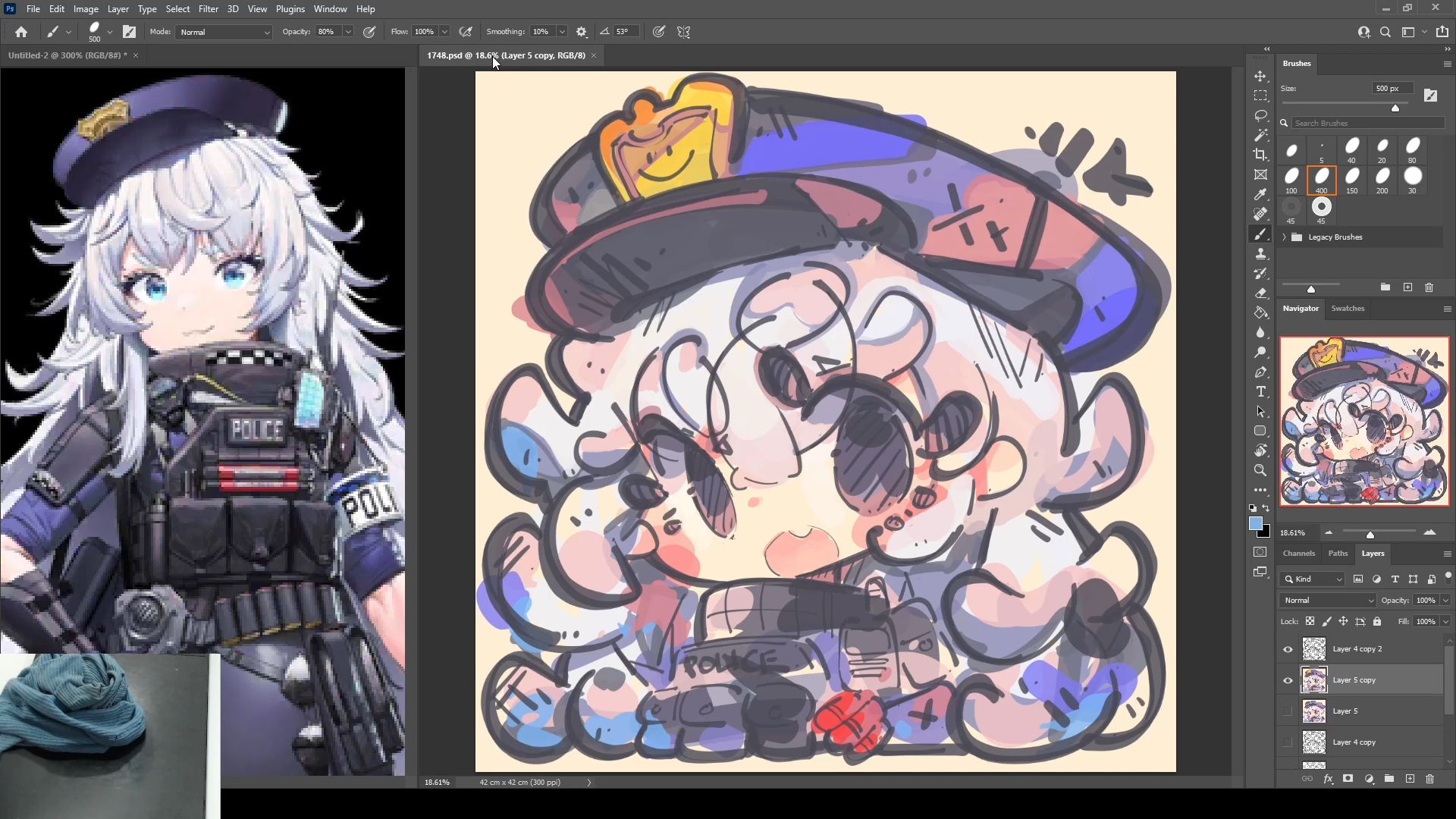Select the Pen tool

pyautogui.click(x=1260, y=372)
